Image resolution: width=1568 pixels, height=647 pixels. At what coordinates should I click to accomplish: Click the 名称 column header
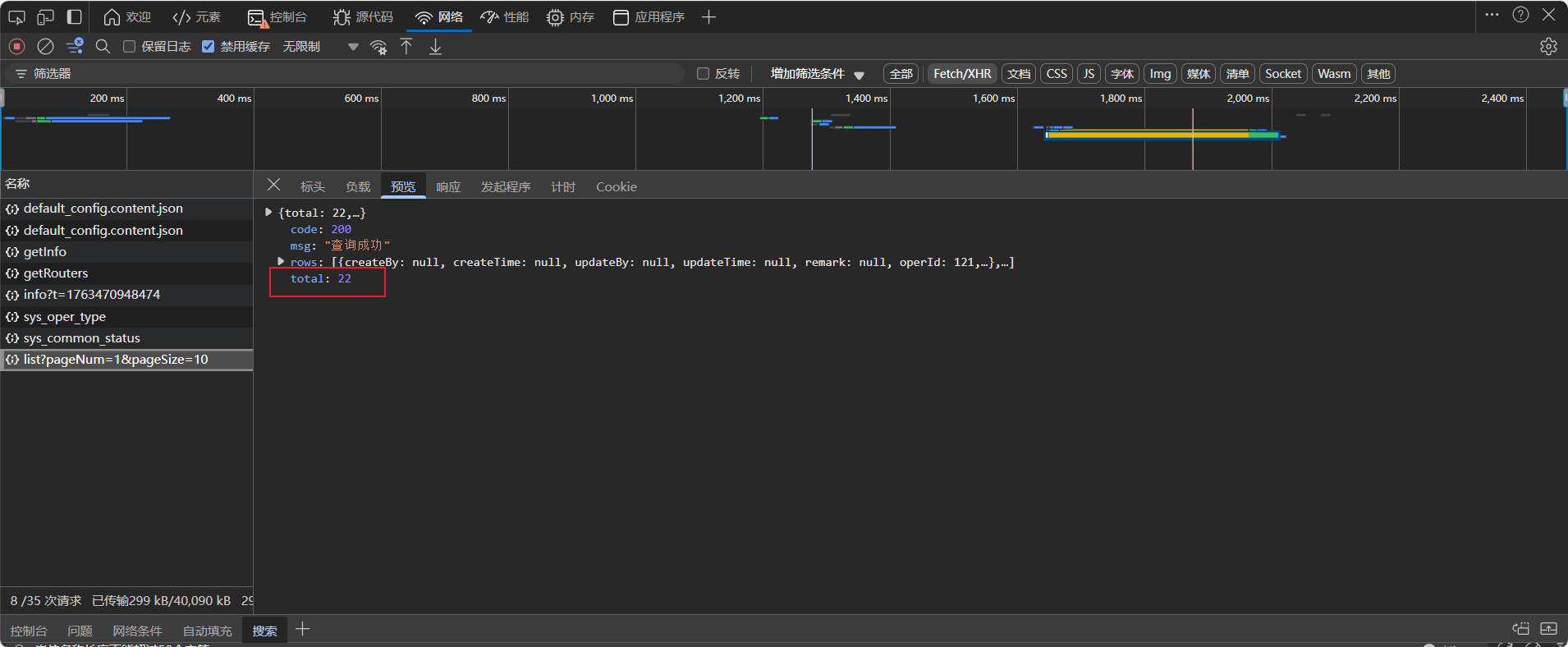[x=126, y=184]
